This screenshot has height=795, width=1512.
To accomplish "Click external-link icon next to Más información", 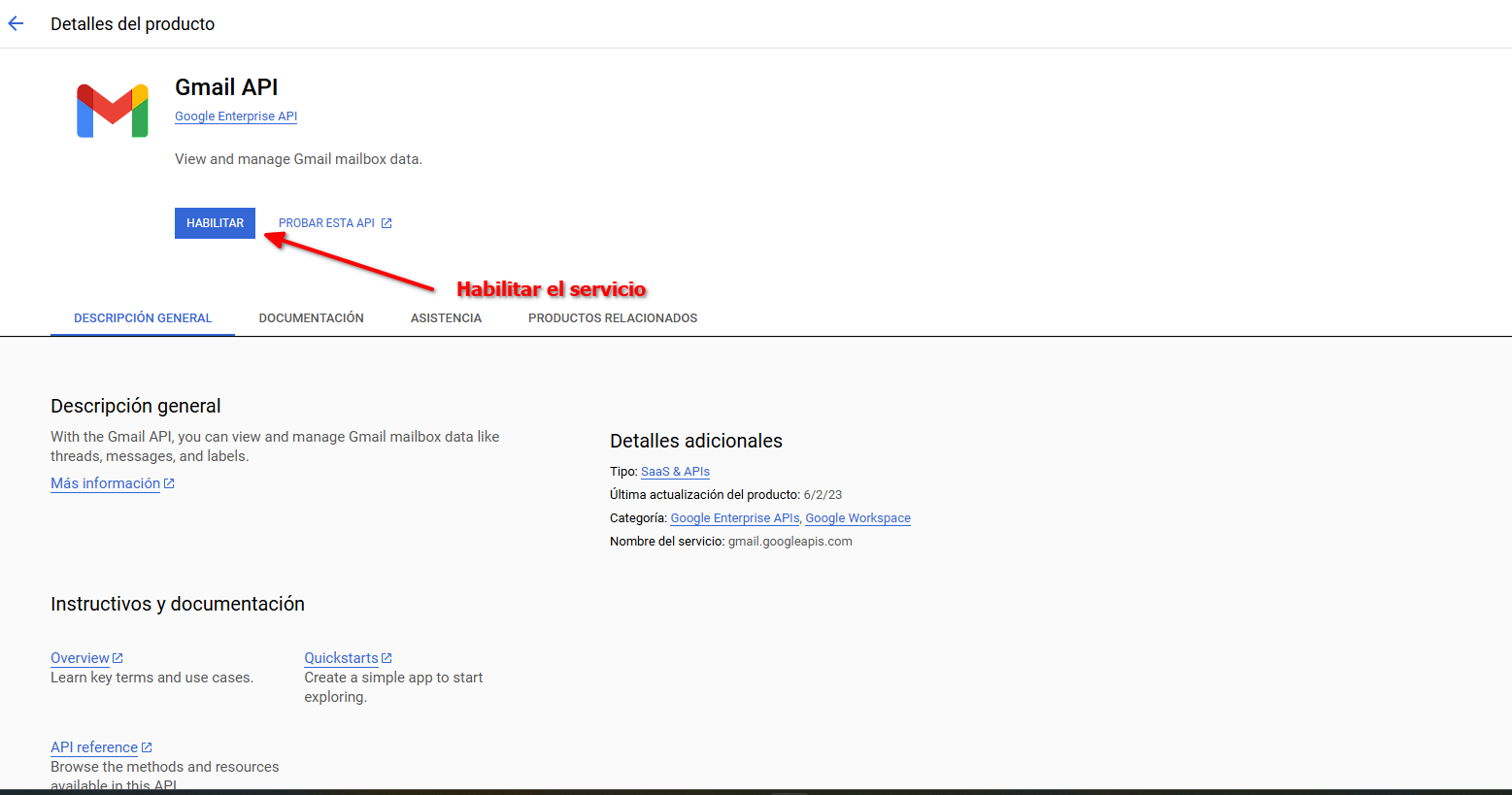I will click(x=169, y=483).
